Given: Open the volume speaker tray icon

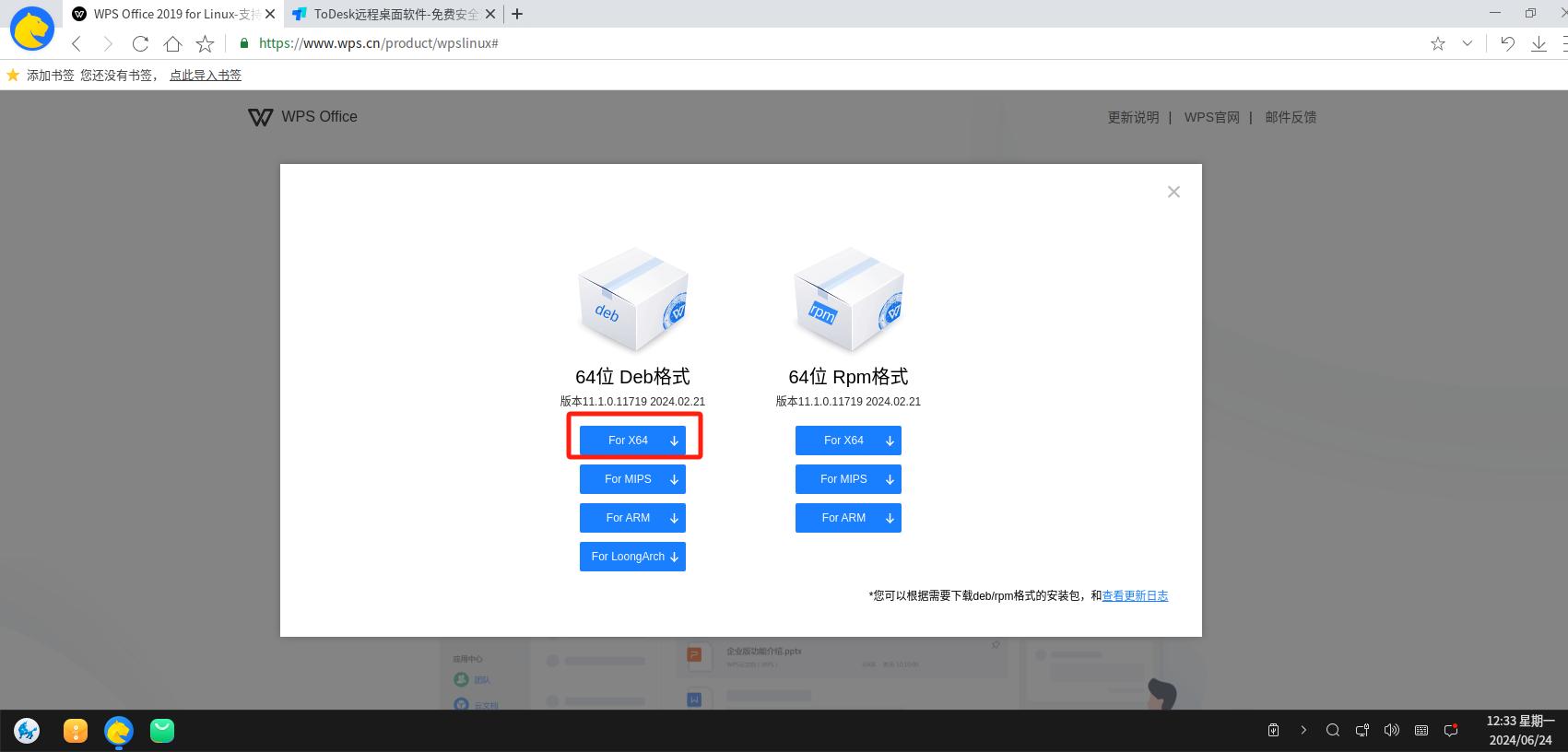Looking at the screenshot, I should [1392, 730].
